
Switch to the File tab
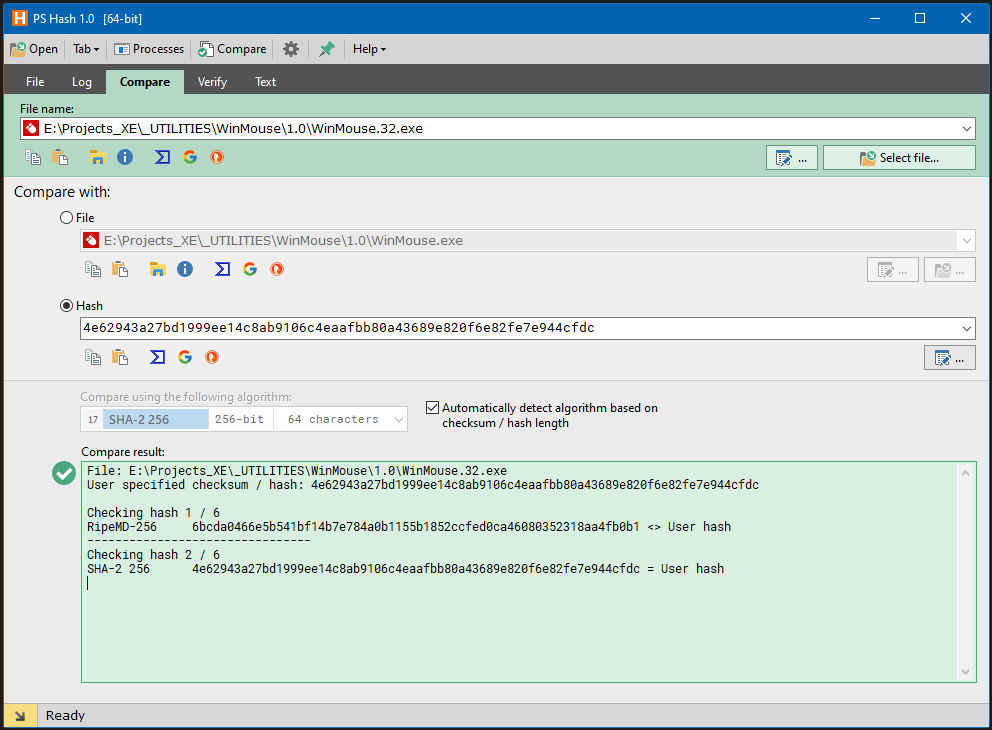point(35,82)
